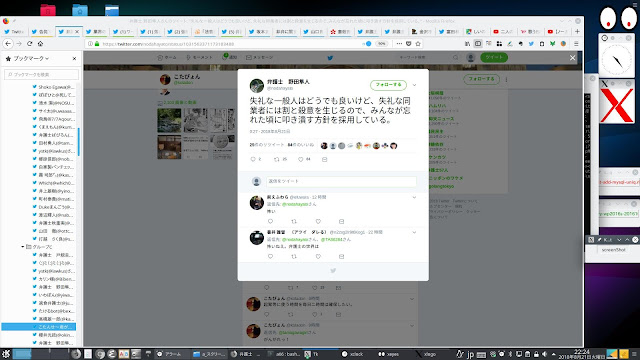
Task: Click message icon under main tweet
Action: tap(324, 159)
